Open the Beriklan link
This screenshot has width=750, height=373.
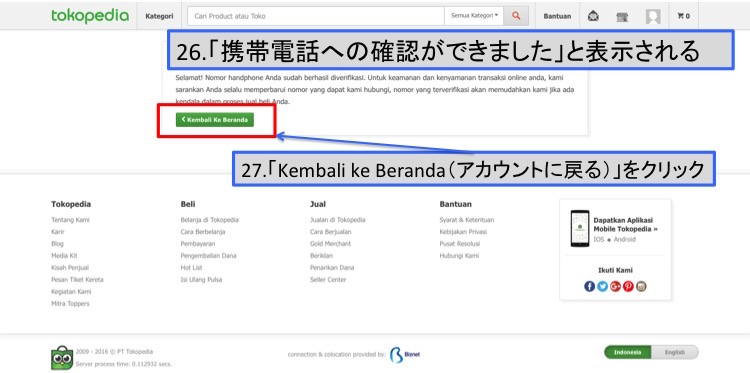point(321,256)
